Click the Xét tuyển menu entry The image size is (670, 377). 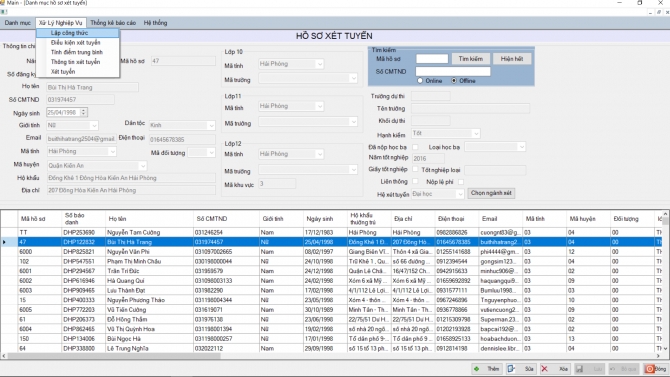(x=77, y=72)
